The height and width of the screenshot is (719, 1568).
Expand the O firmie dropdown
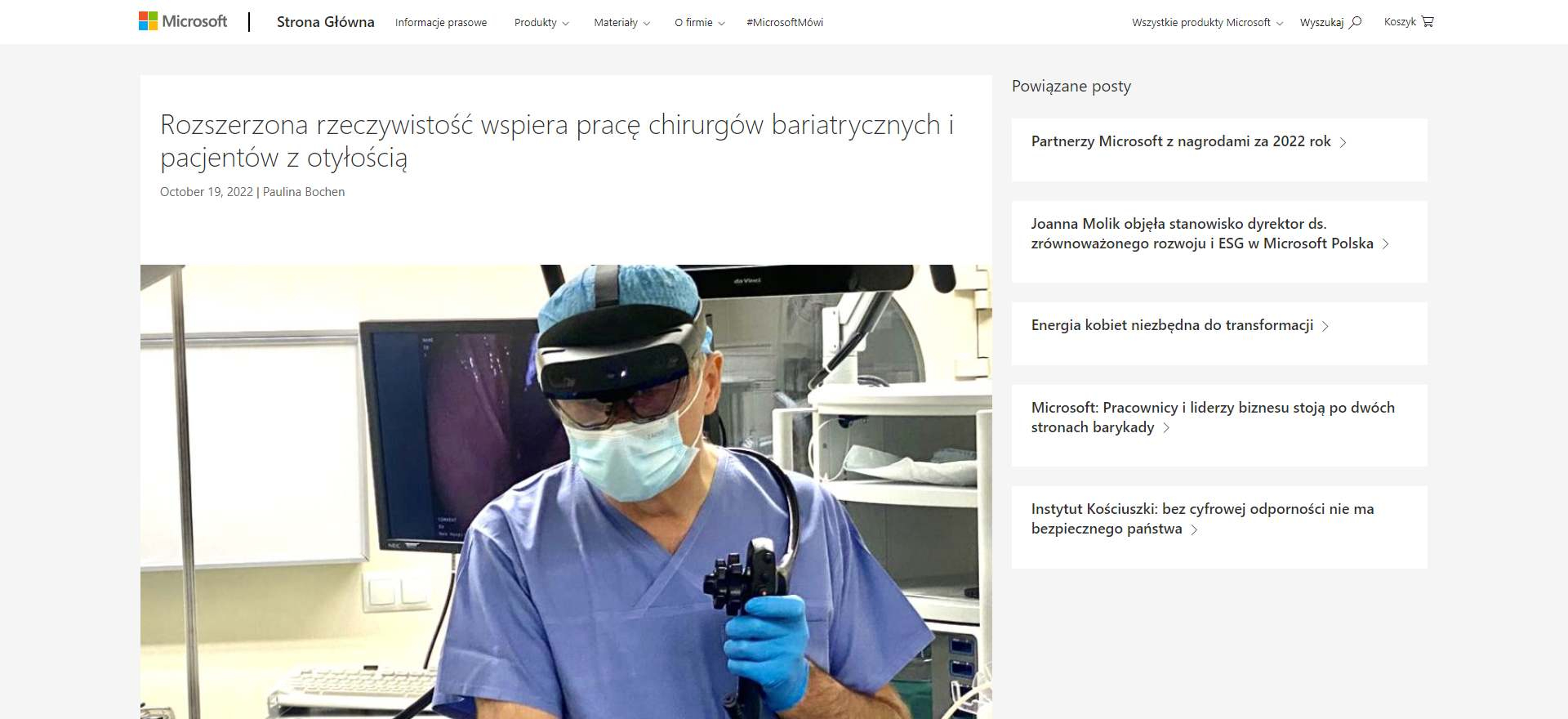(699, 23)
